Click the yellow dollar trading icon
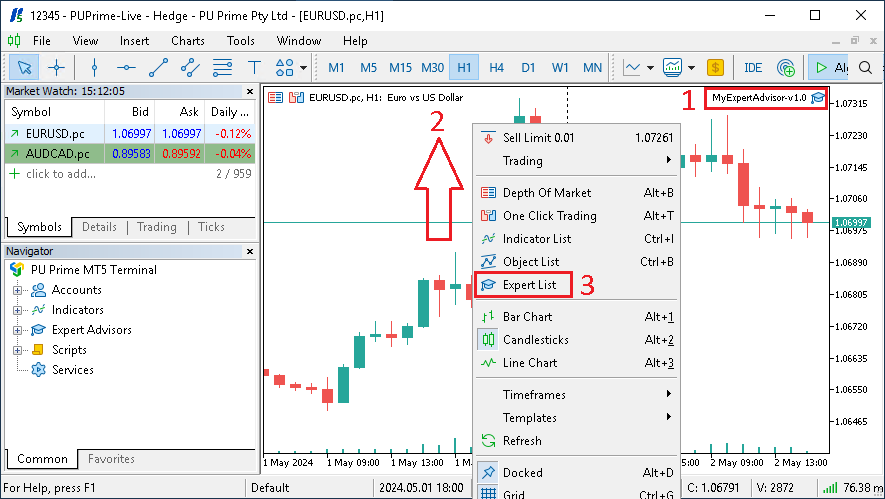The width and height of the screenshot is (885, 499). [x=715, y=68]
